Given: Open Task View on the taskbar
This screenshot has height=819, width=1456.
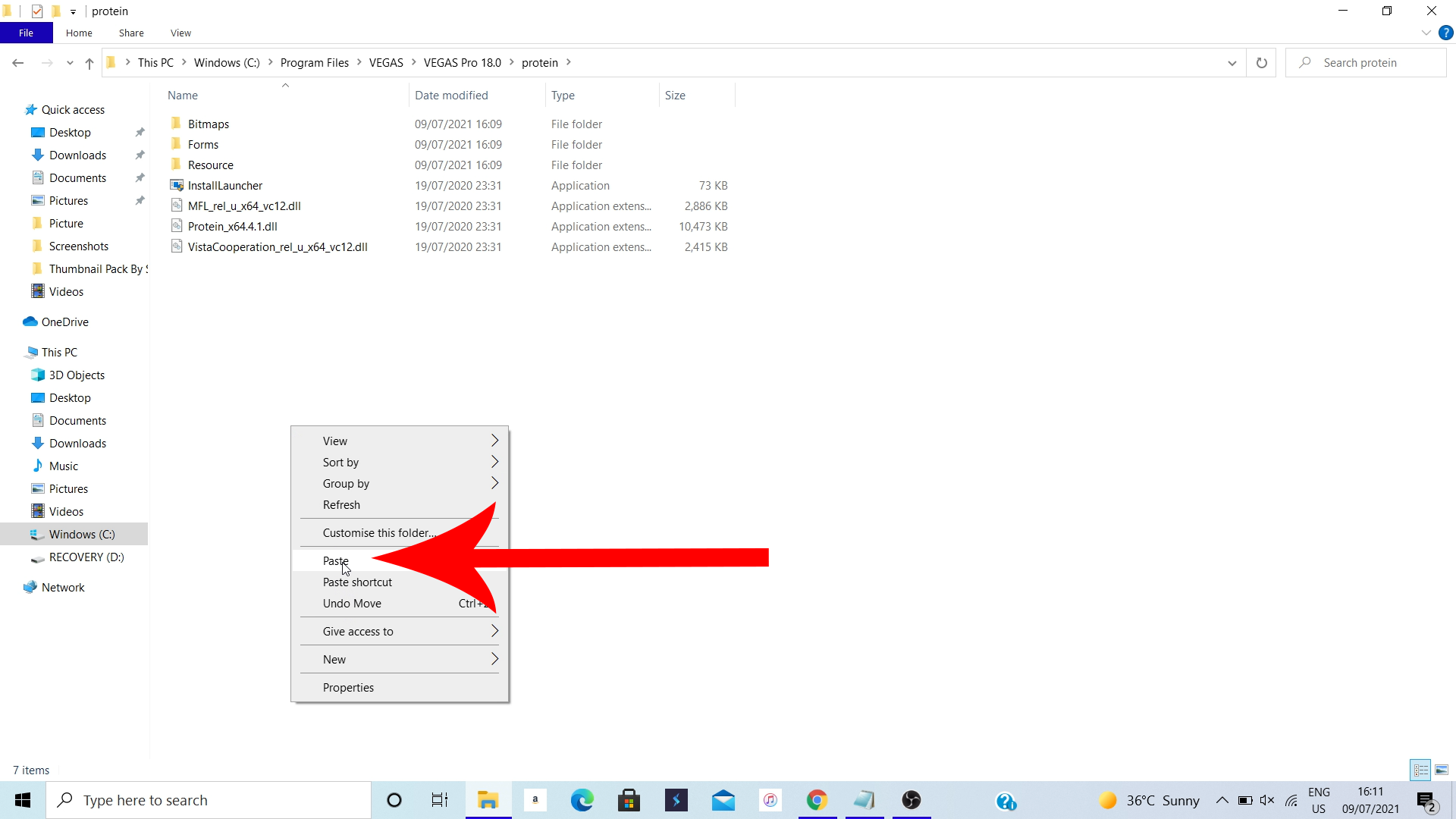Looking at the screenshot, I should tap(440, 800).
